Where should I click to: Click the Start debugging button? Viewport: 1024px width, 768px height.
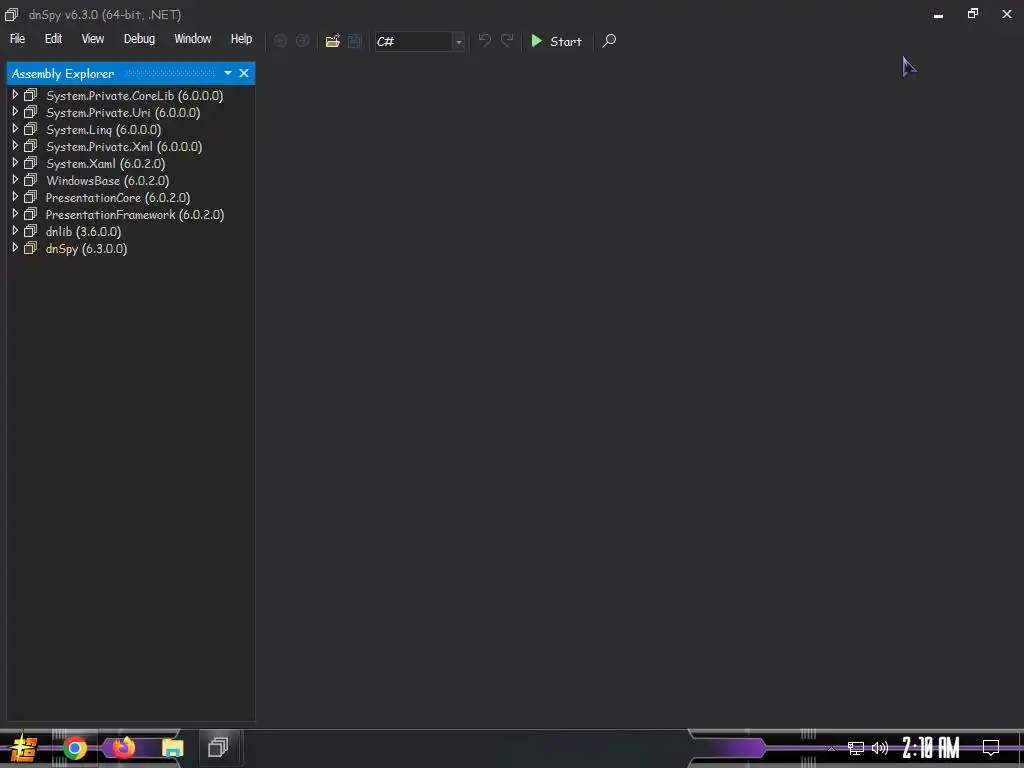pyautogui.click(x=556, y=41)
